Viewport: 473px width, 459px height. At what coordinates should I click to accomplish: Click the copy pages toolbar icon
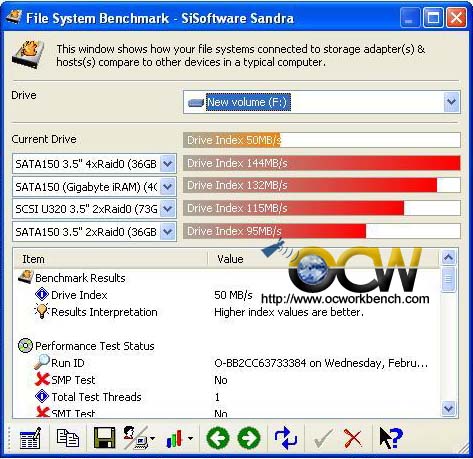(68, 438)
